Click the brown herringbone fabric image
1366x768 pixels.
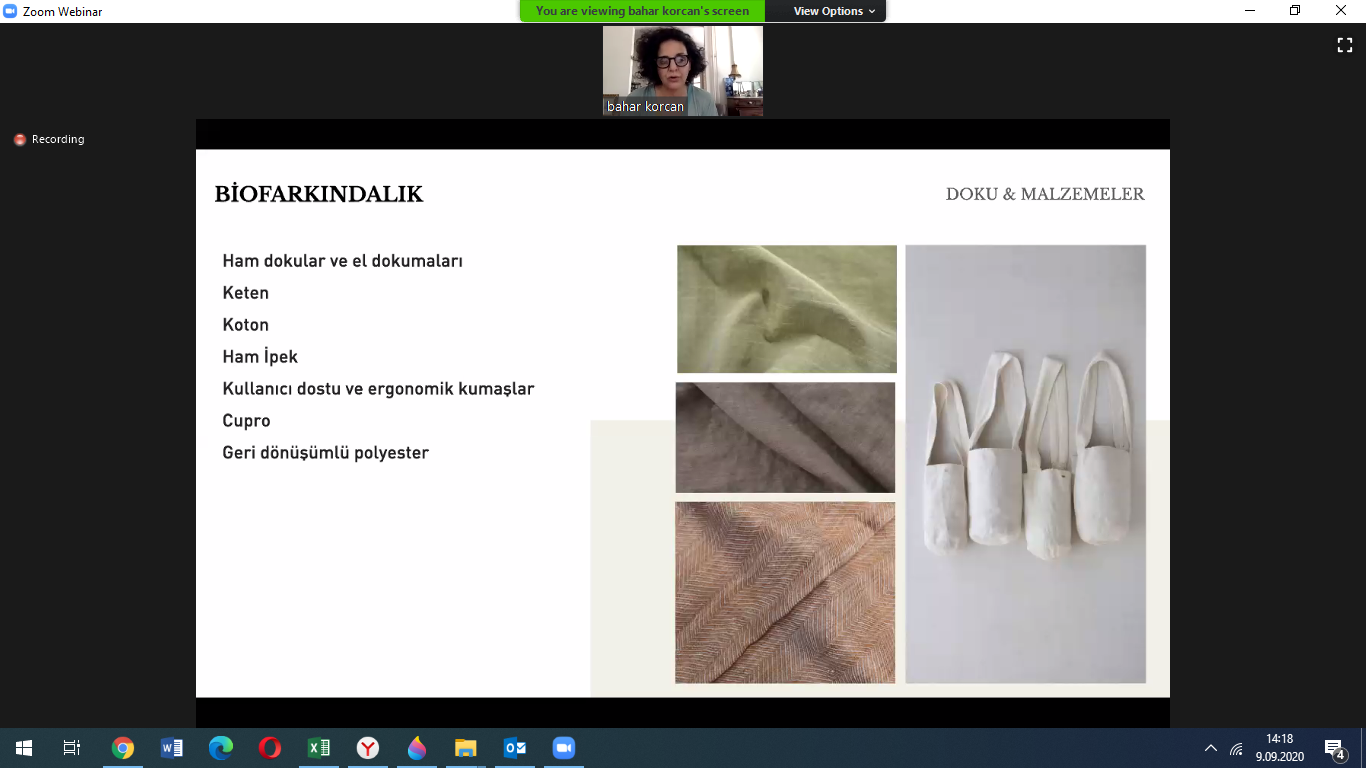(785, 592)
